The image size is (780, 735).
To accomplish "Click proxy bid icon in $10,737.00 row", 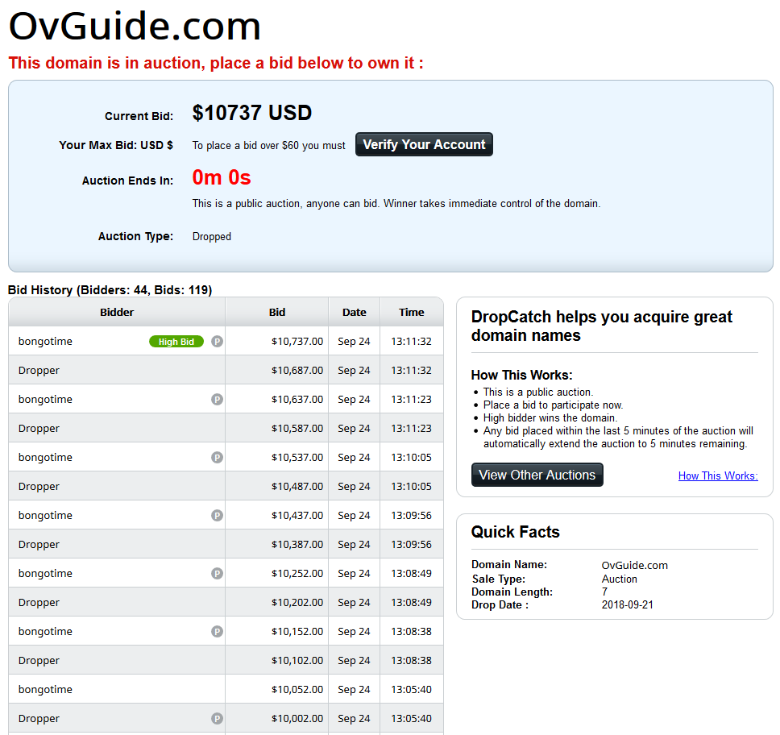I will pyautogui.click(x=217, y=341).
